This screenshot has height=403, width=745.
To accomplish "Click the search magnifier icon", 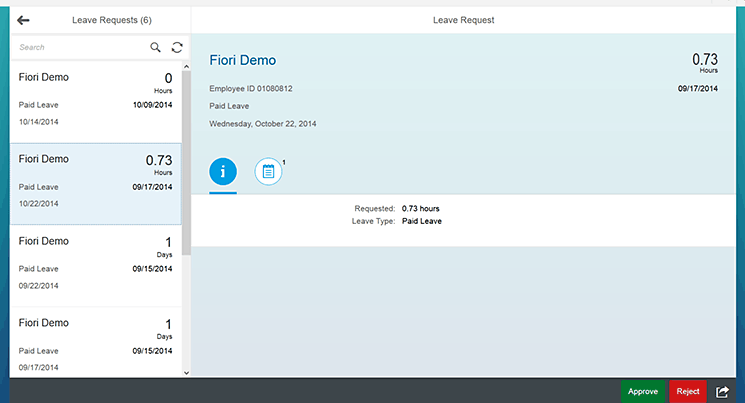I will [x=155, y=47].
